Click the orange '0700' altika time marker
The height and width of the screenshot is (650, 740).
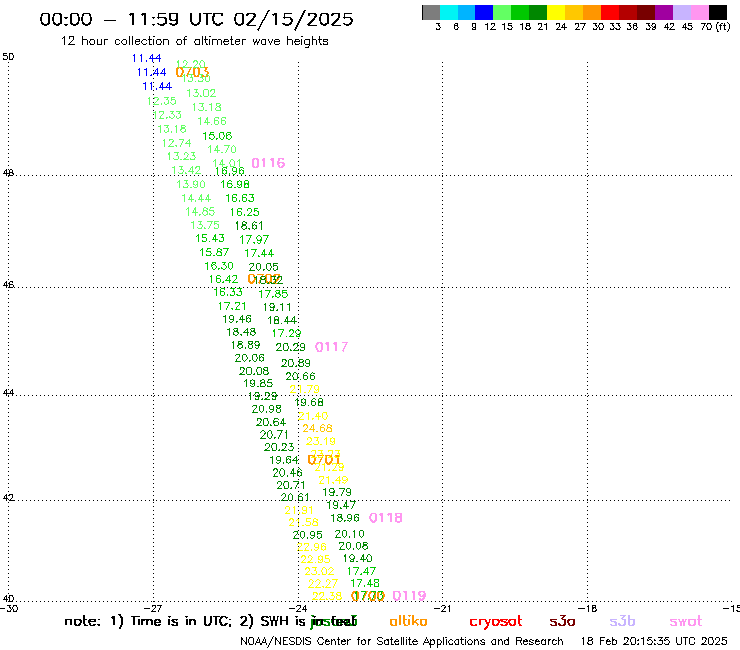pos(368,596)
